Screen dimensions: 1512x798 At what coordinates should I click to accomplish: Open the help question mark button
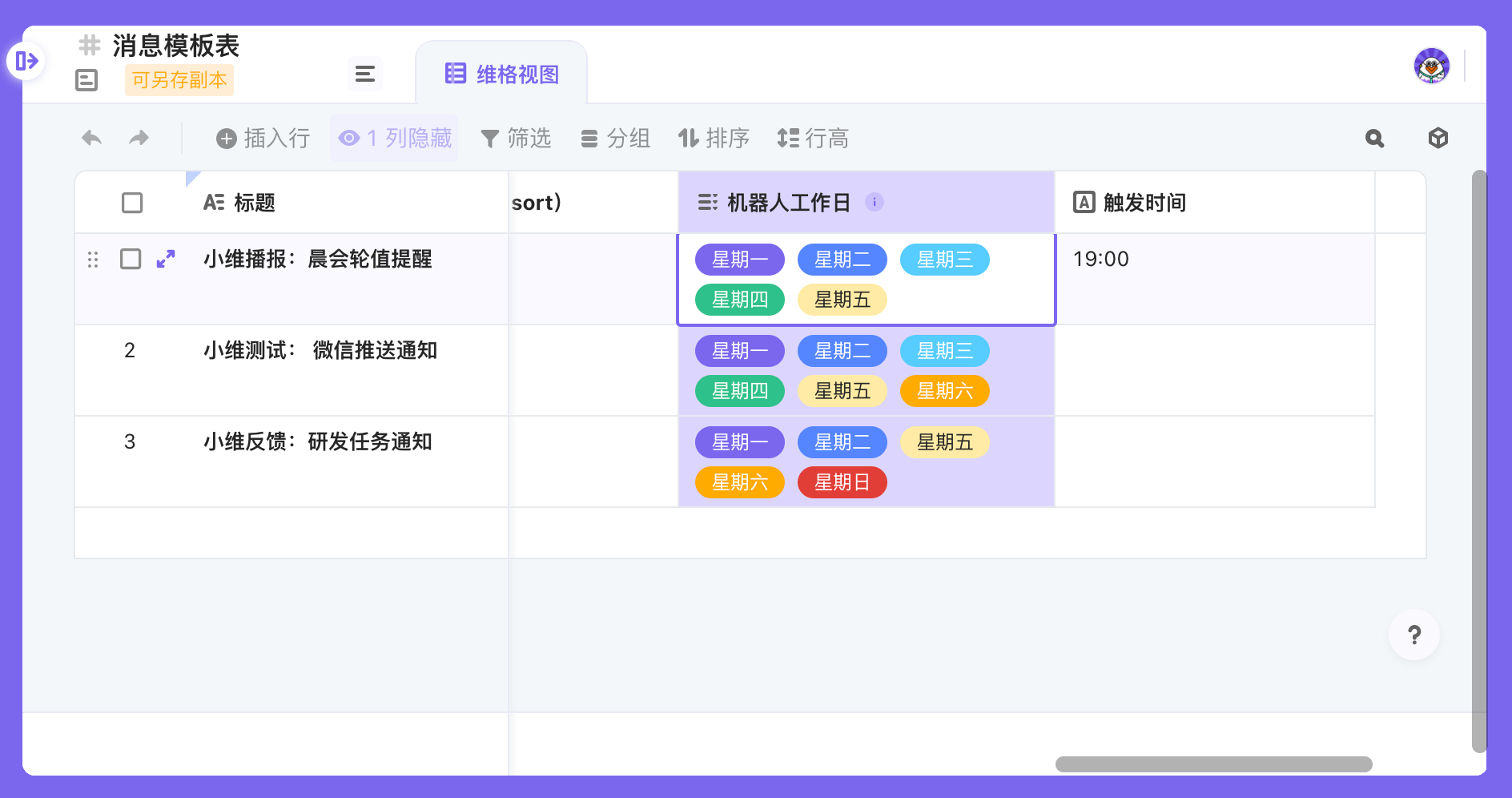click(x=1414, y=635)
